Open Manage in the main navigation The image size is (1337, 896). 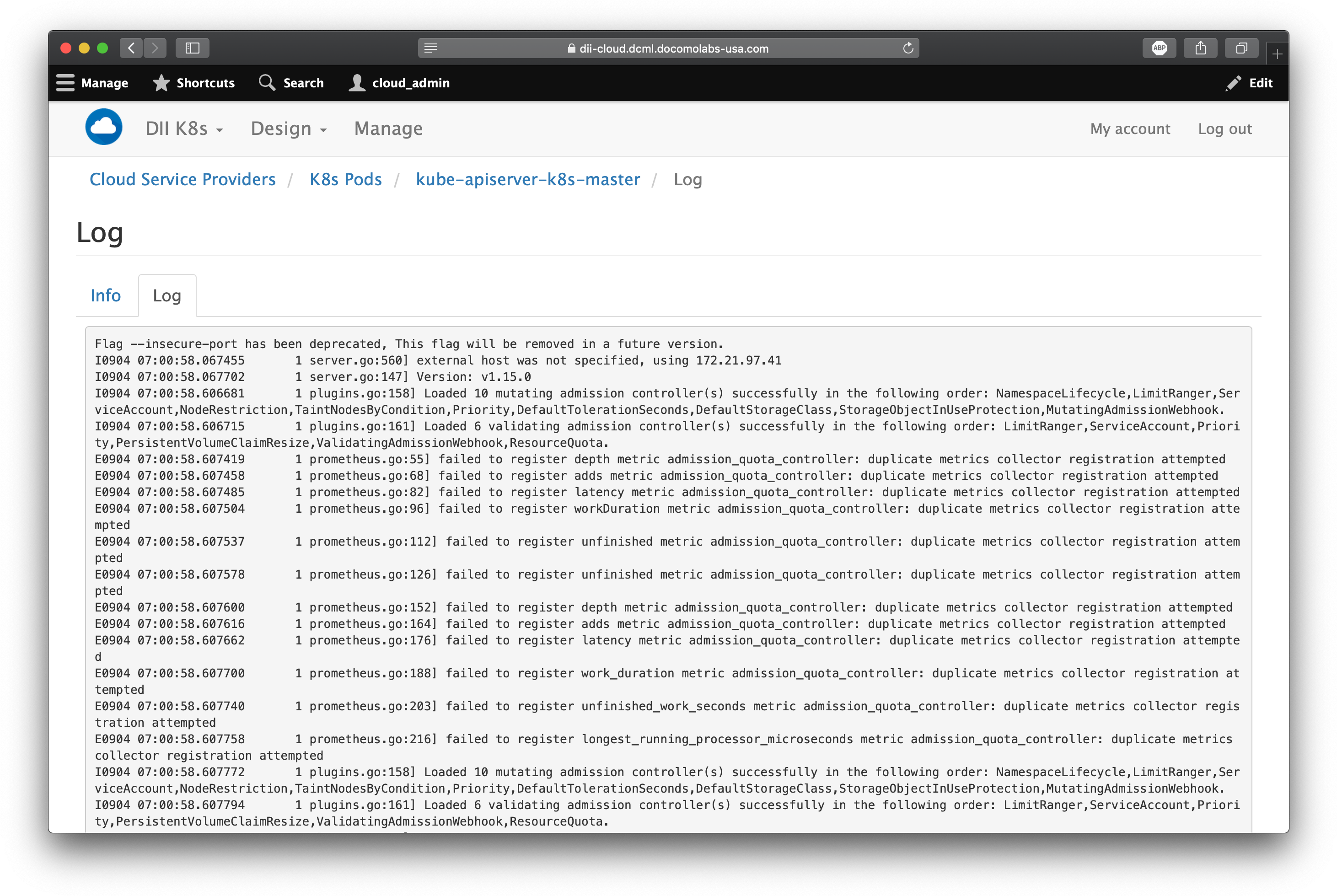coord(388,129)
